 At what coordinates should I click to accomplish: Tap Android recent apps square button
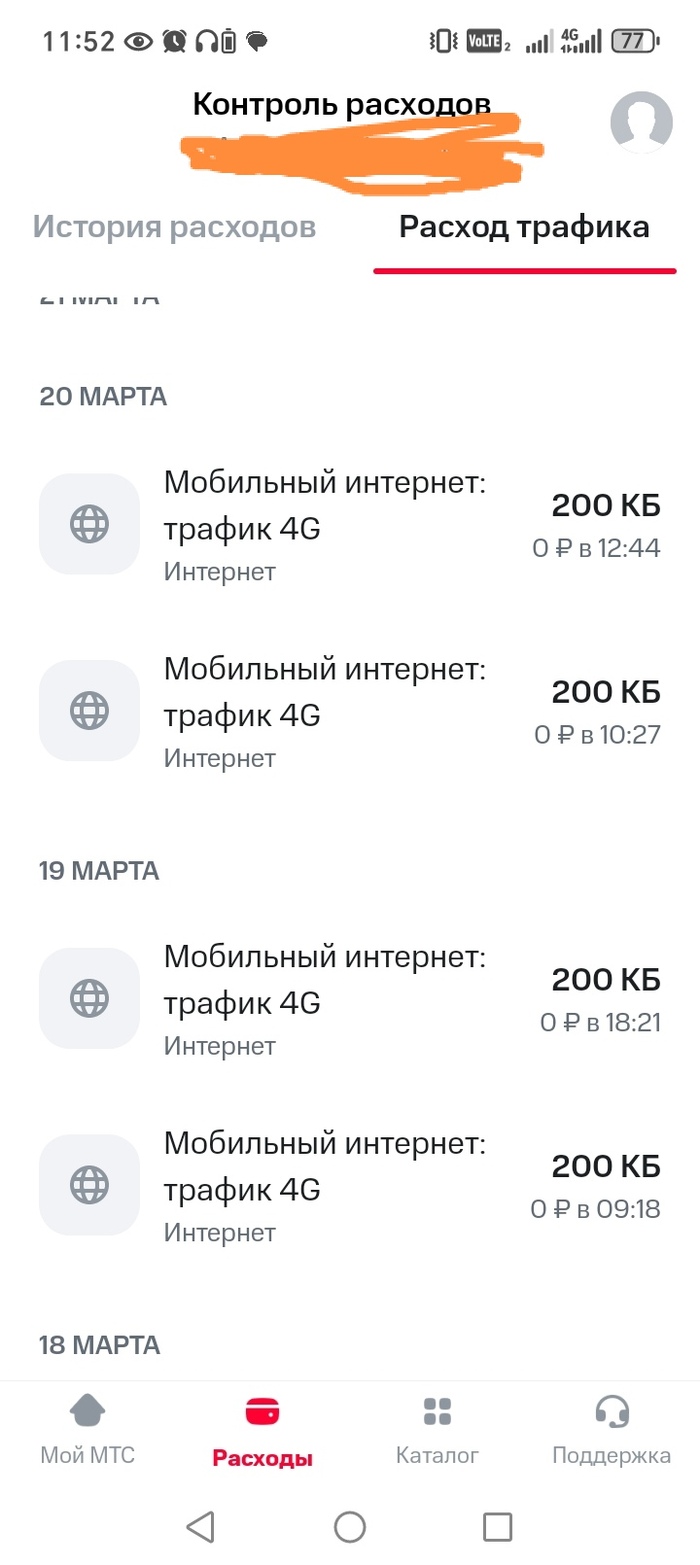click(x=497, y=1526)
